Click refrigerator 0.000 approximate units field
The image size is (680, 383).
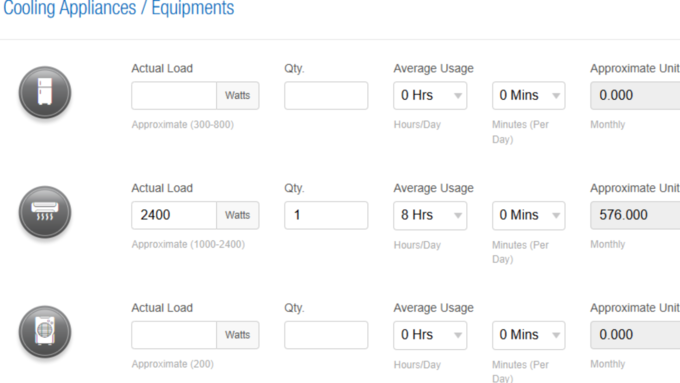[x=635, y=95]
